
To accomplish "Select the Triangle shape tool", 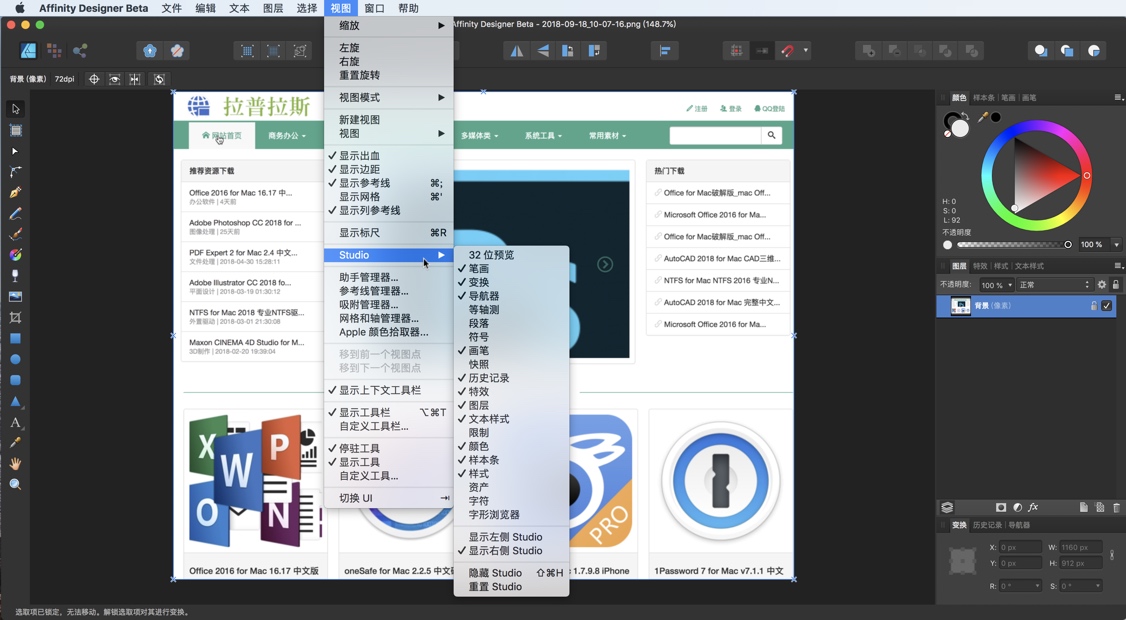I will [x=15, y=401].
